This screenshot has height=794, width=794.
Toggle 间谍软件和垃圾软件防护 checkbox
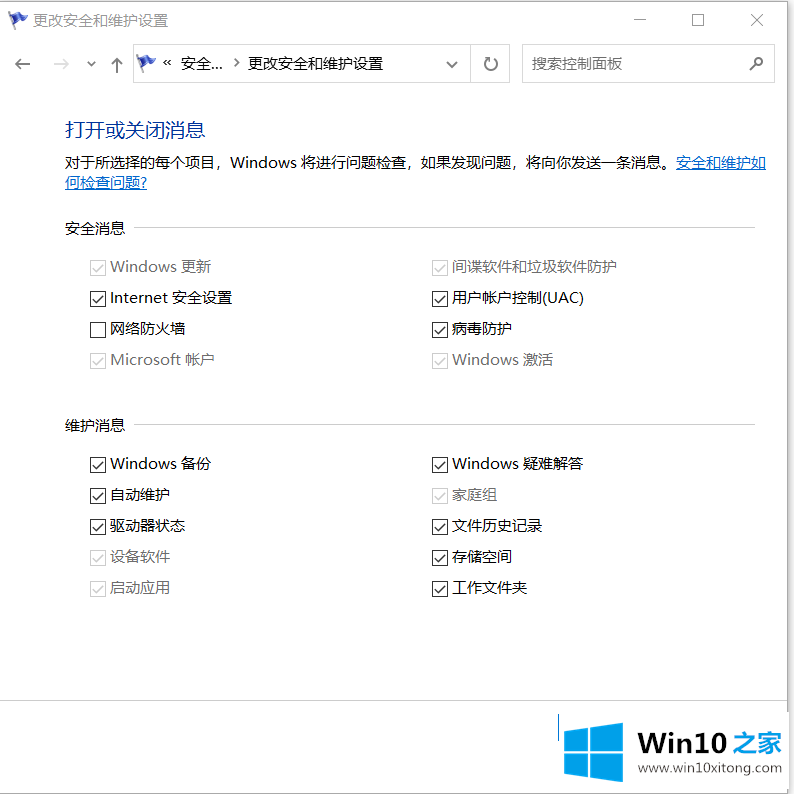coord(440,267)
